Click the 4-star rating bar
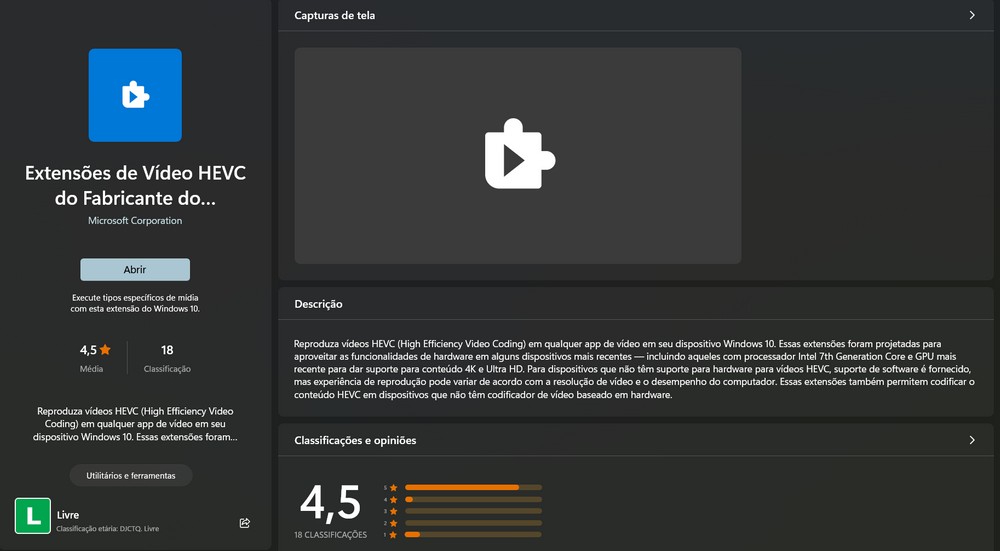 (473, 499)
